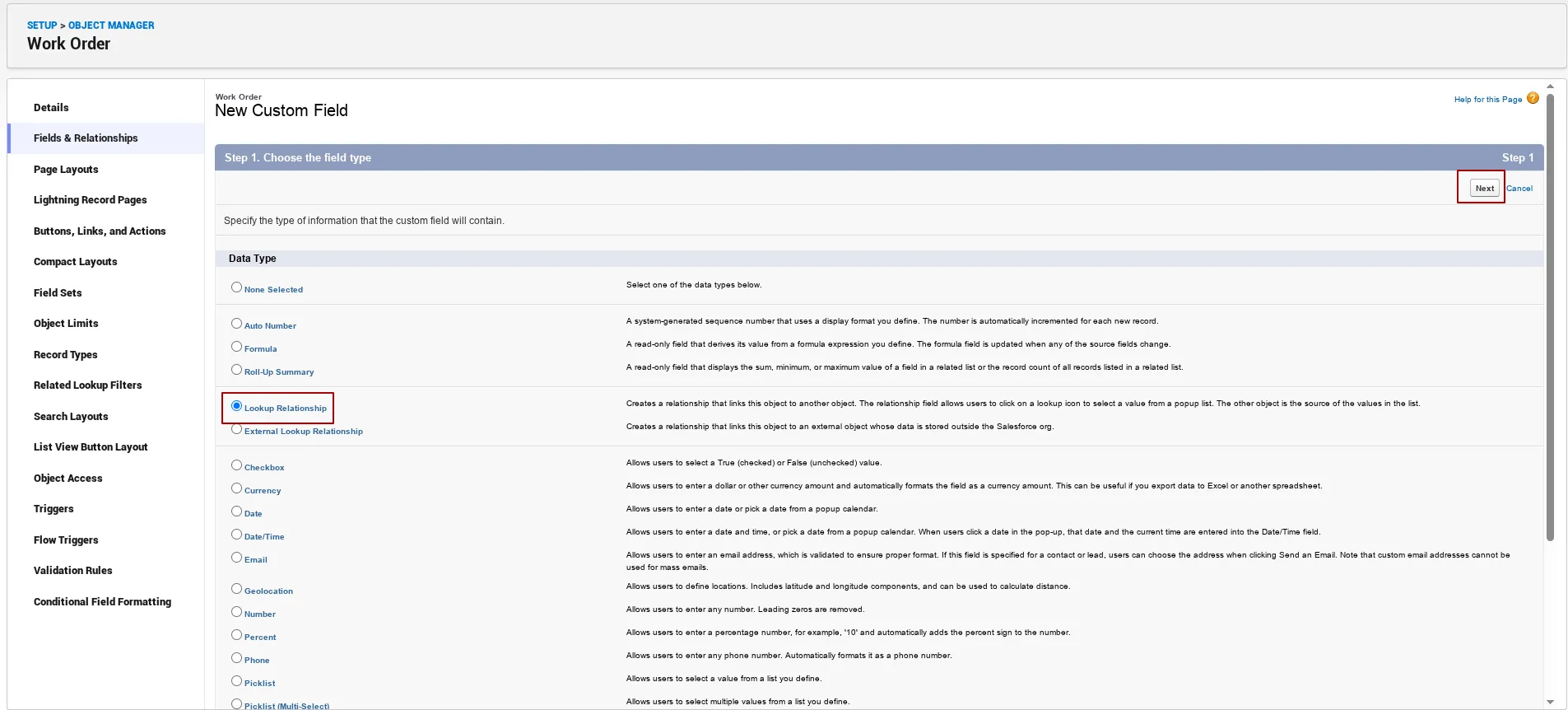Screen dimensions: 1568x710
Task: Select the Date data type radio
Action: tap(236, 511)
